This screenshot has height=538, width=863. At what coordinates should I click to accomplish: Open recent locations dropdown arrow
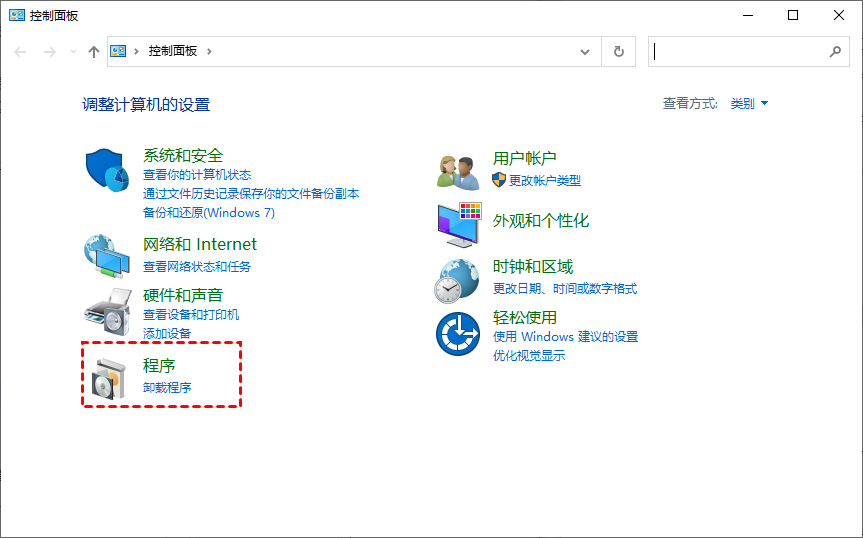[x=73, y=52]
